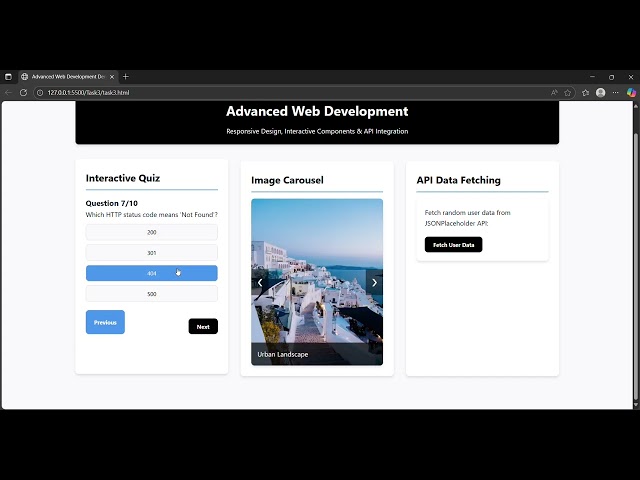This screenshot has height=480, width=640.
Task: Click the Image Carousel heading
Action: [287, 180]
